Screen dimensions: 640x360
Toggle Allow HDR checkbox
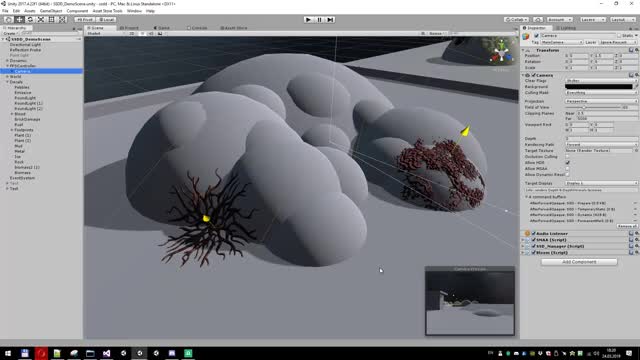567,162
